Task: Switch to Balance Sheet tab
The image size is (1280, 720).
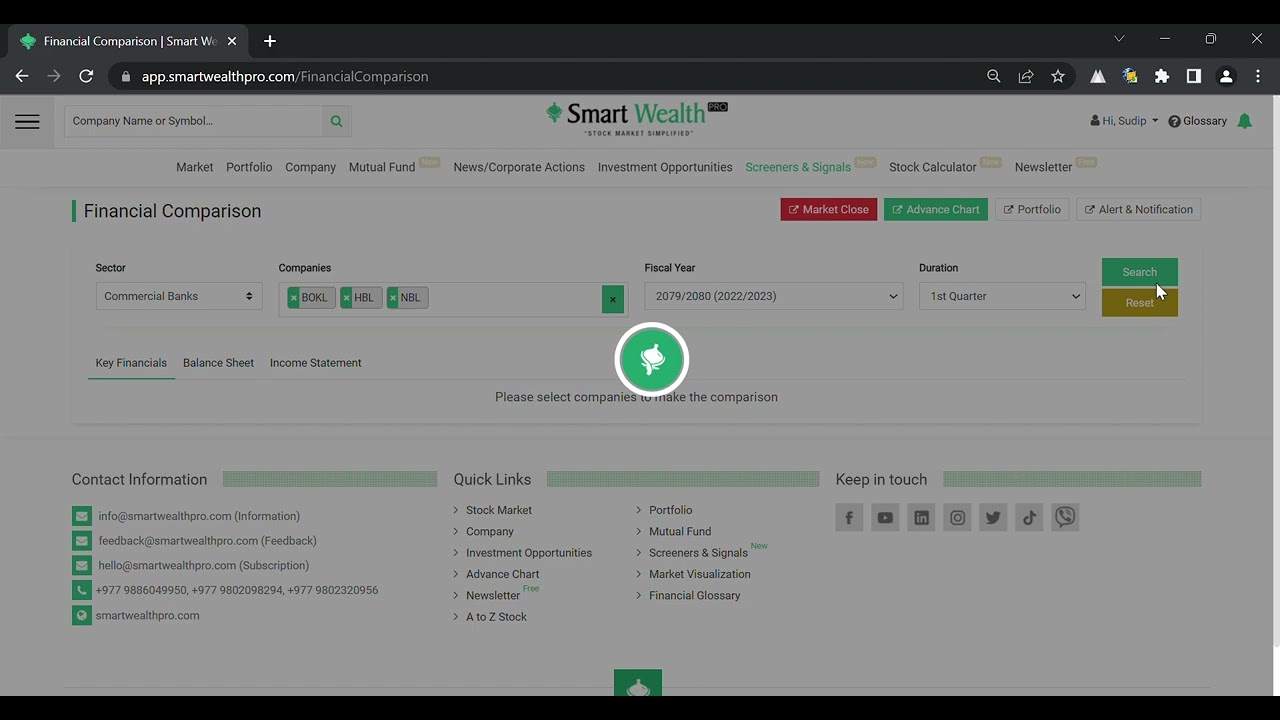Action: (218, 363)
